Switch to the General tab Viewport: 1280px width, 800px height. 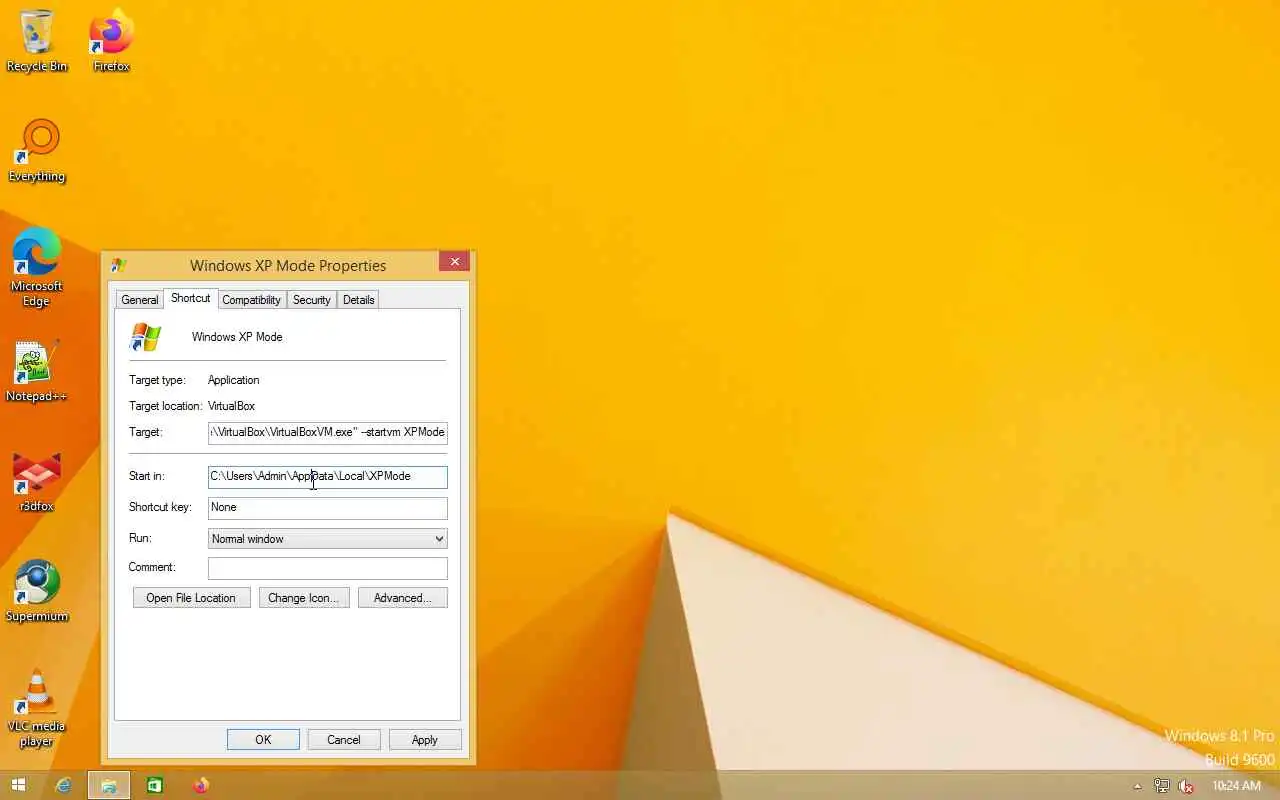[x=140, y=300]
